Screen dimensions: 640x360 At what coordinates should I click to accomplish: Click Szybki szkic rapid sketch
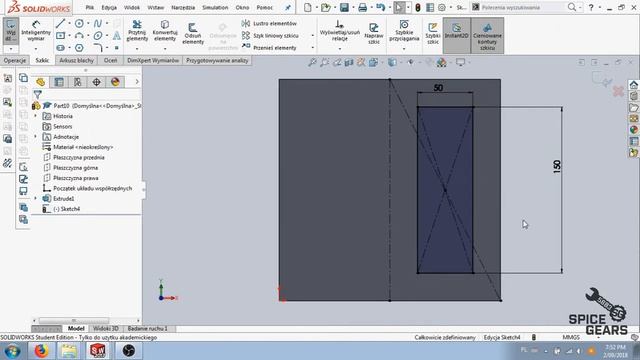(x=433, y=33)
